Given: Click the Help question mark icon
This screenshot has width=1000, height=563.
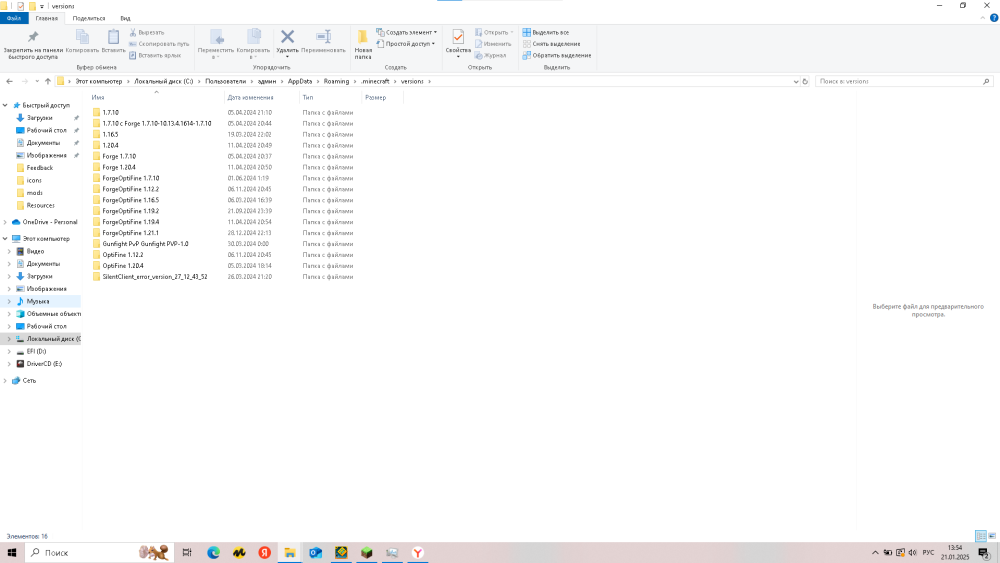Looking at the screenshot, I should tap(994, 18).
